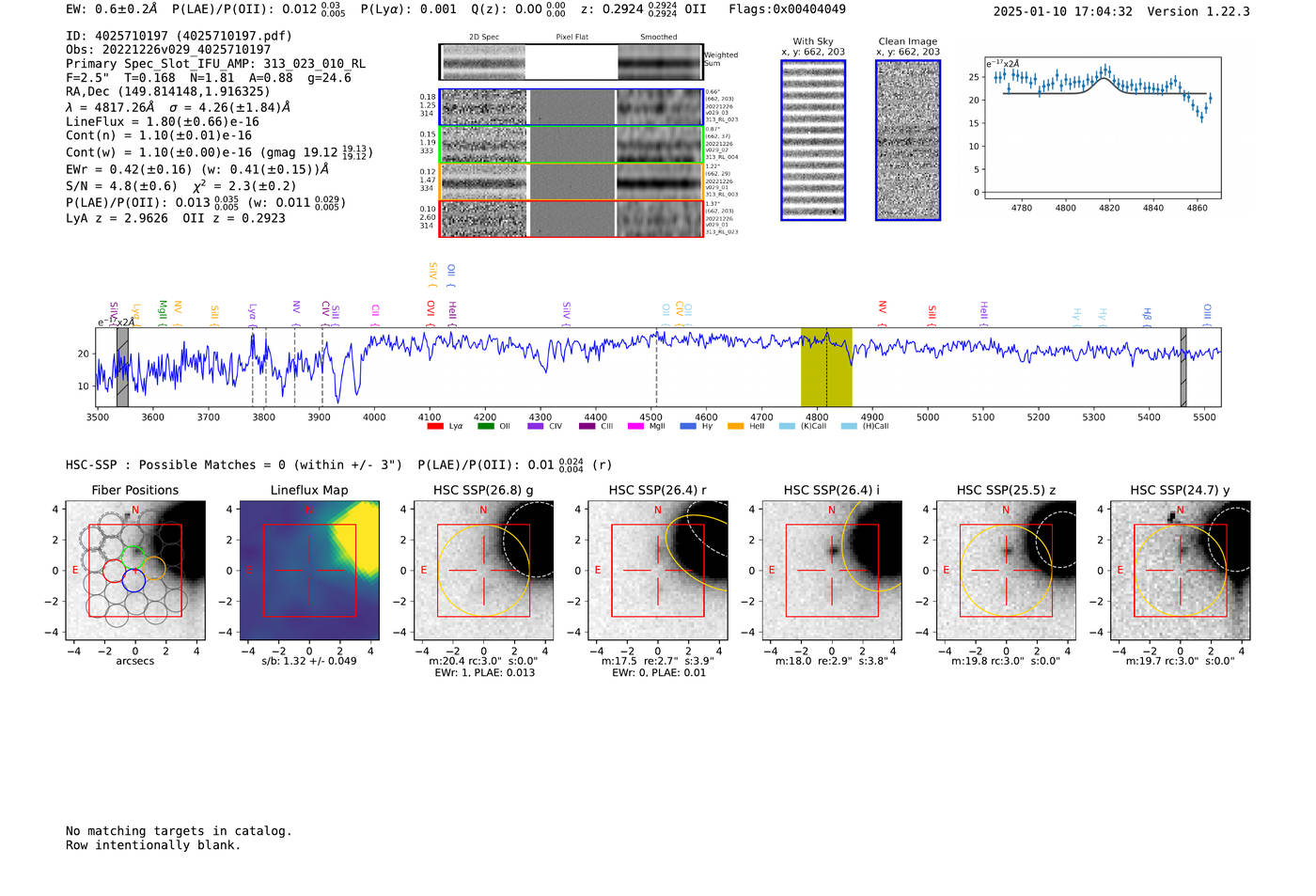1316x896 pixels.
Task: Click the With Sky image
Action: (x=813, y=140)
